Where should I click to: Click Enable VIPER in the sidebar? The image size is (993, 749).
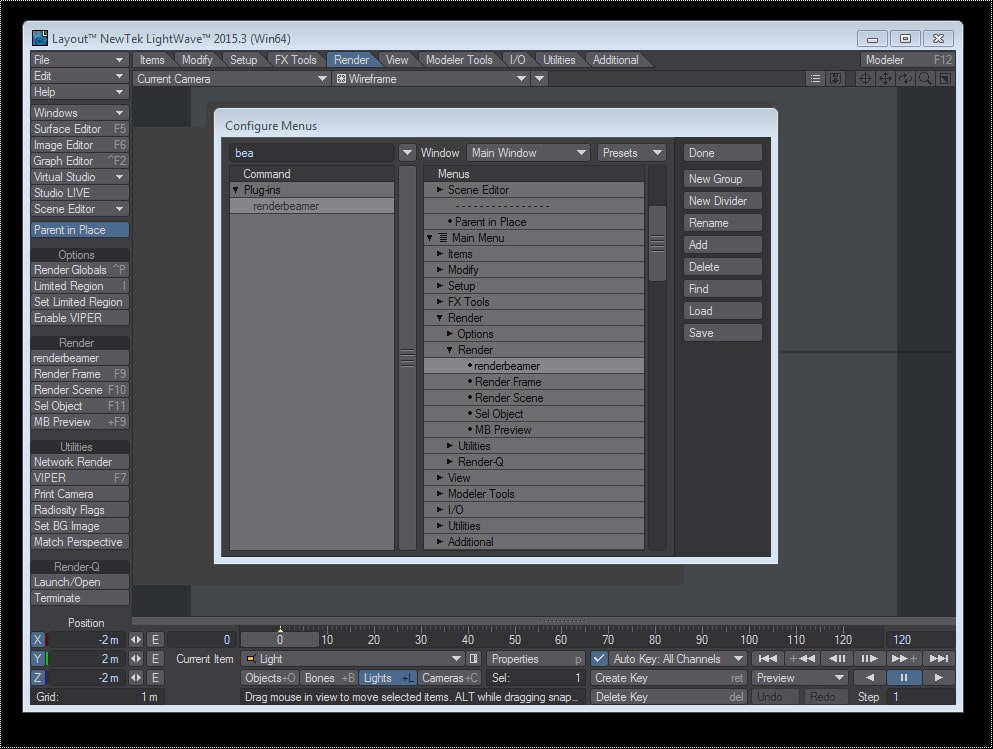pos(79,318)
